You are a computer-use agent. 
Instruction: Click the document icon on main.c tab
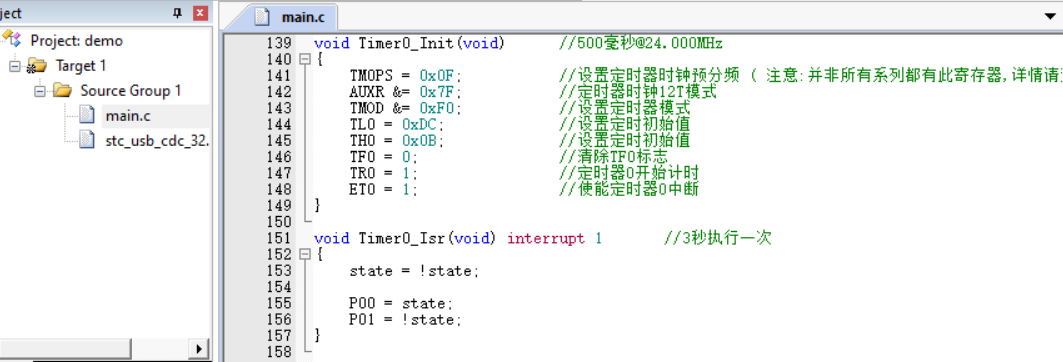(262, 16)
